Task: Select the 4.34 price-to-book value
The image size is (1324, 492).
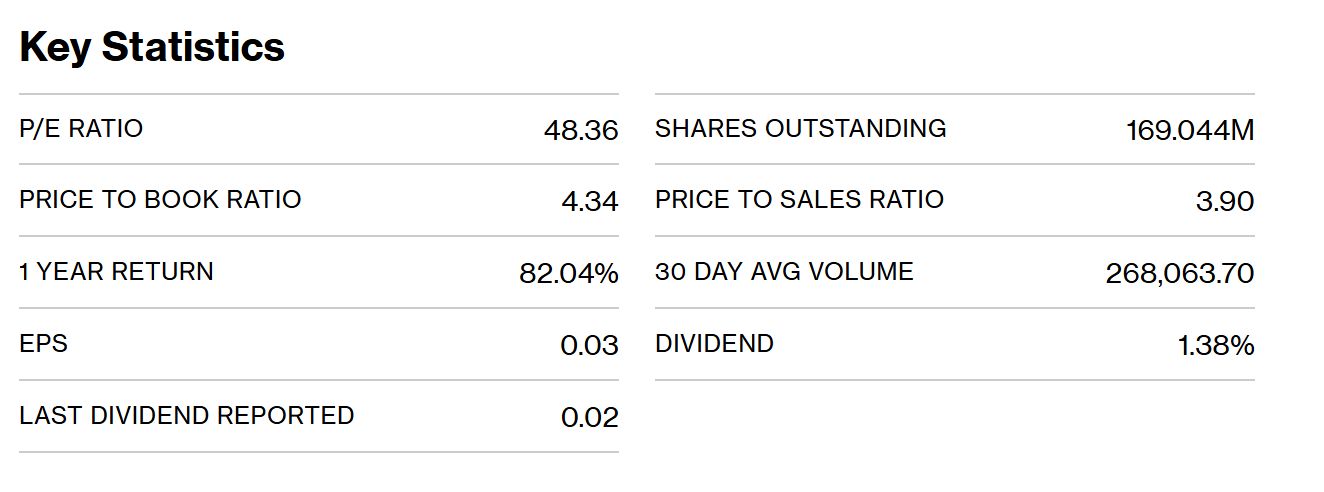Action: (590, 201)
